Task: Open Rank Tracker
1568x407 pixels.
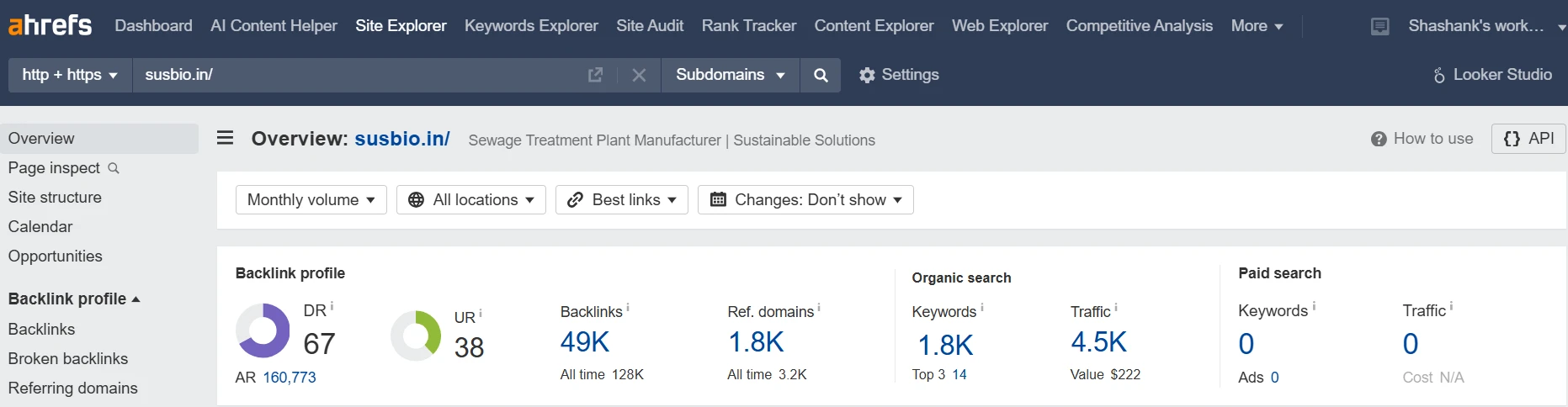Action: [x=749, y=26]
